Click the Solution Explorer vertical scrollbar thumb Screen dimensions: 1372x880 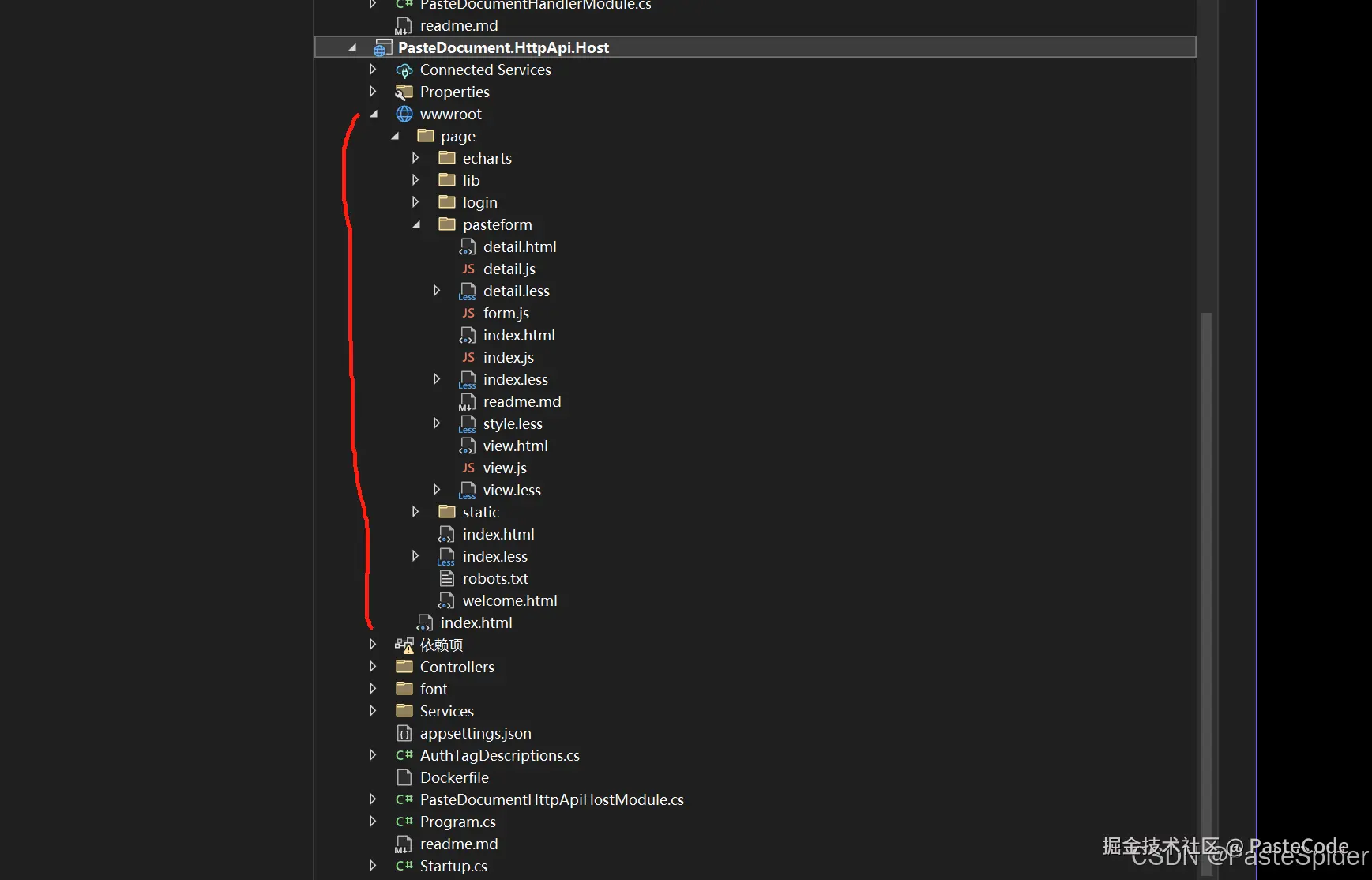[x=1206, y=592]
